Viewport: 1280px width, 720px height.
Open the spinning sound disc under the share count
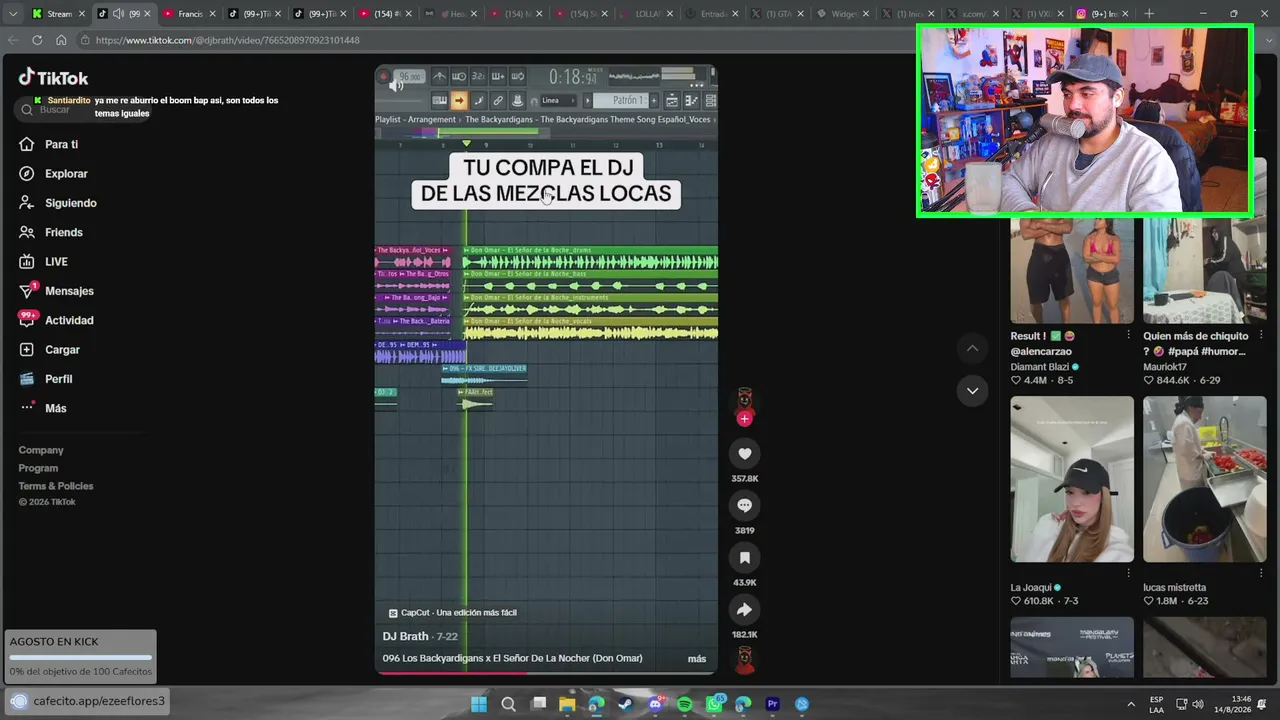coord(744,660)
